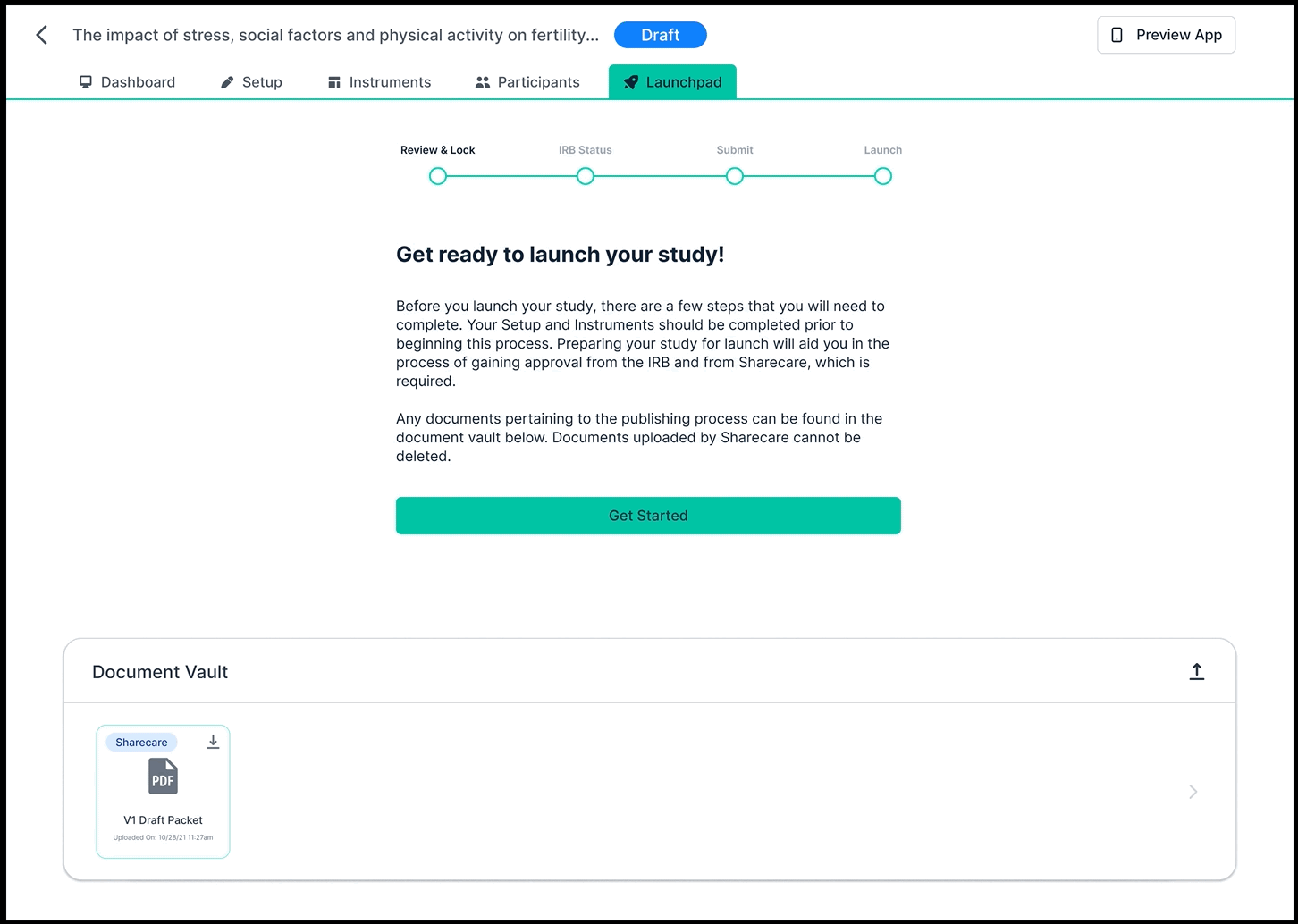1298x924 pixels.
Task: Select the Review & Lock step circle
Action: (438, 176)
